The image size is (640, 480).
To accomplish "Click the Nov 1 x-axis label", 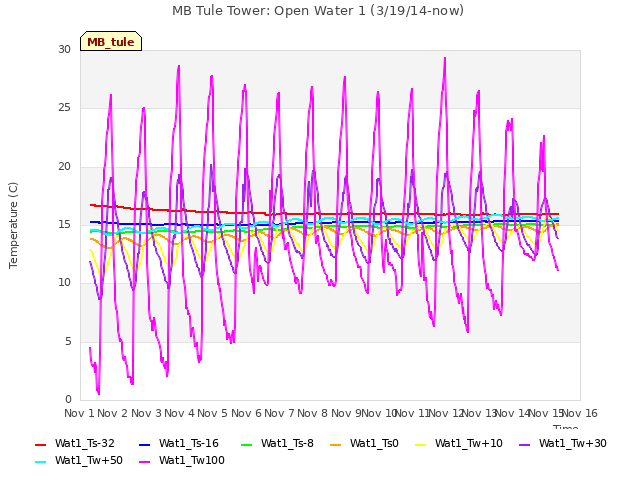I will pos(79,413).
